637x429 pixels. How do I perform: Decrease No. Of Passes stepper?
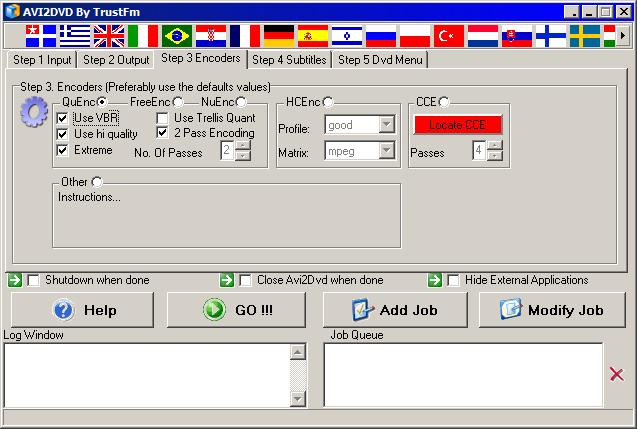[x=243, y=156]
